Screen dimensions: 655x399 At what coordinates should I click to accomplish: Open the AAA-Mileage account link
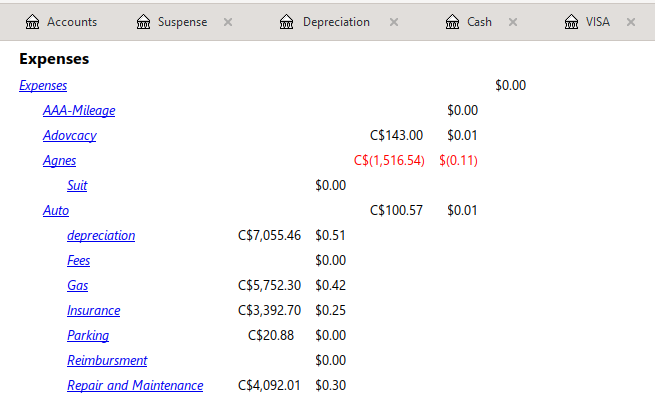coord(79,111)
